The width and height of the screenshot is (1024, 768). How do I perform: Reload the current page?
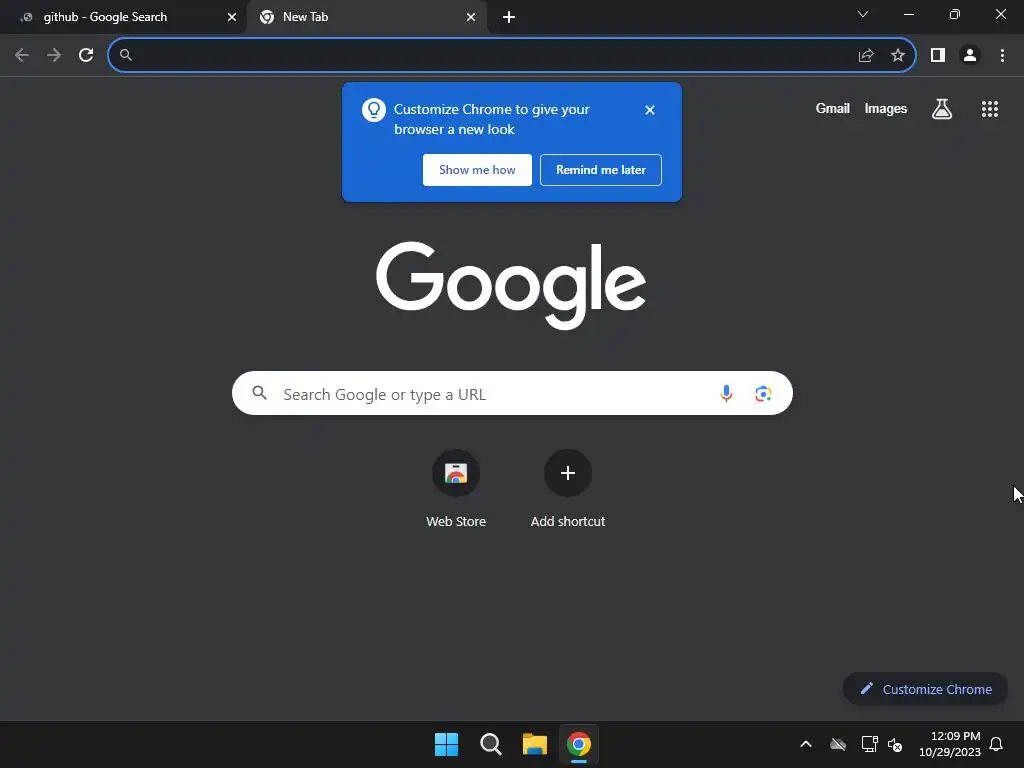click(x=86, y=56)
